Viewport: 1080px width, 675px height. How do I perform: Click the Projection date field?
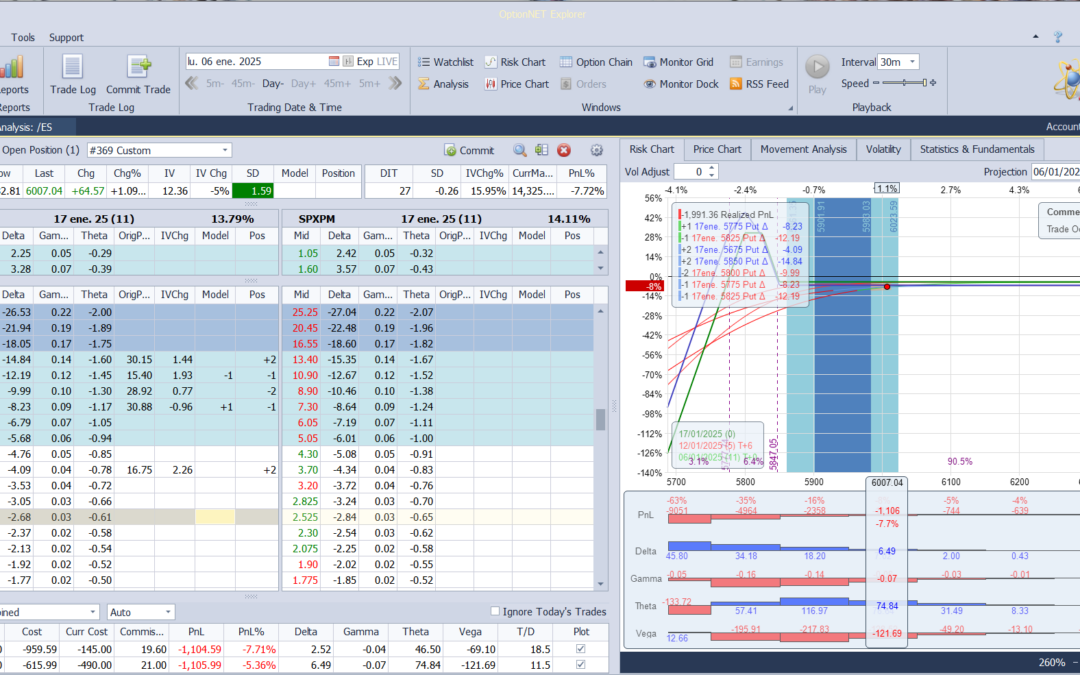click(x=1055, y=172)
